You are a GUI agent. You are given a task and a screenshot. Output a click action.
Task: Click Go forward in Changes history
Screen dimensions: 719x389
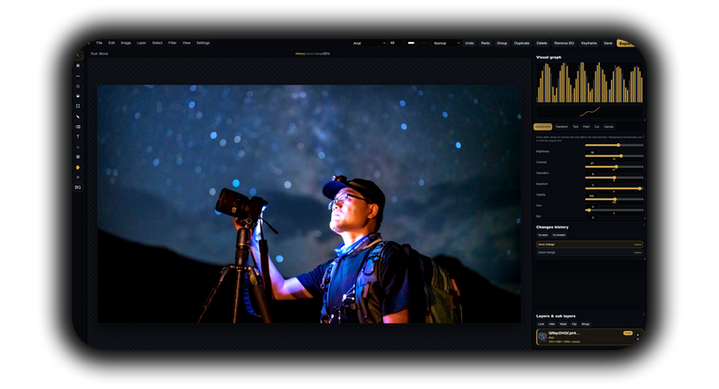(x=559, y=235)
